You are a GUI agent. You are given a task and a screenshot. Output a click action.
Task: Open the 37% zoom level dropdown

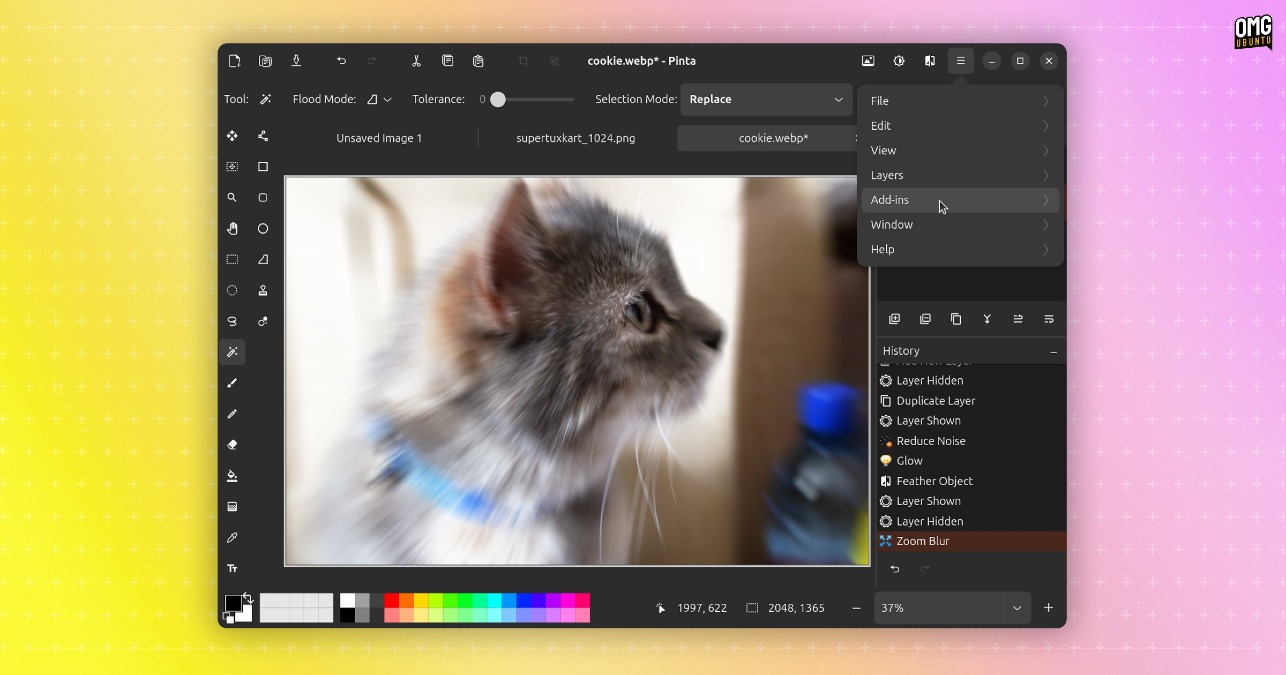click(1016, 607)
